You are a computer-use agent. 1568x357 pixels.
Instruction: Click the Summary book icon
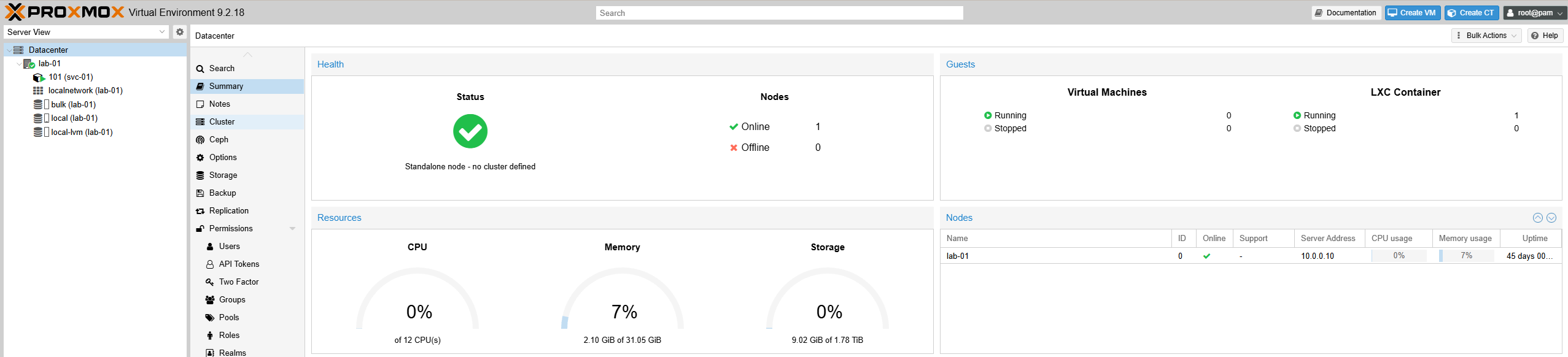click(x=200, y=86)
